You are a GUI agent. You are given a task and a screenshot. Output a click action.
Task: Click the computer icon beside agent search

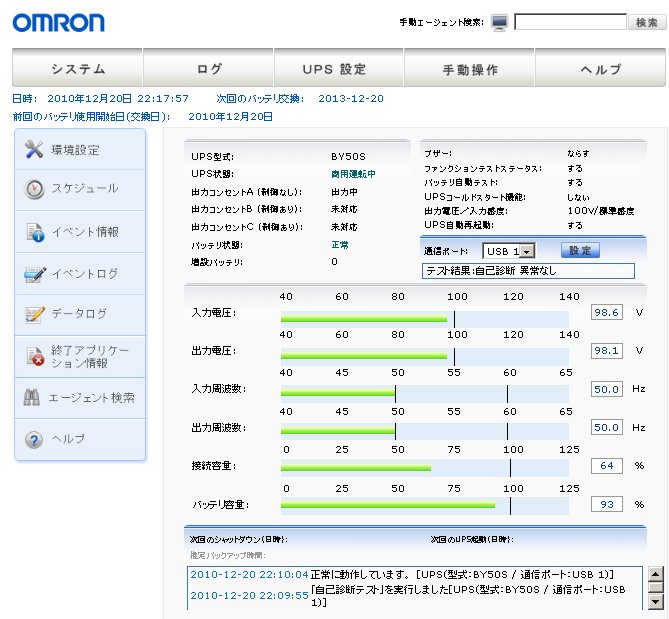(x=500, y=22)
